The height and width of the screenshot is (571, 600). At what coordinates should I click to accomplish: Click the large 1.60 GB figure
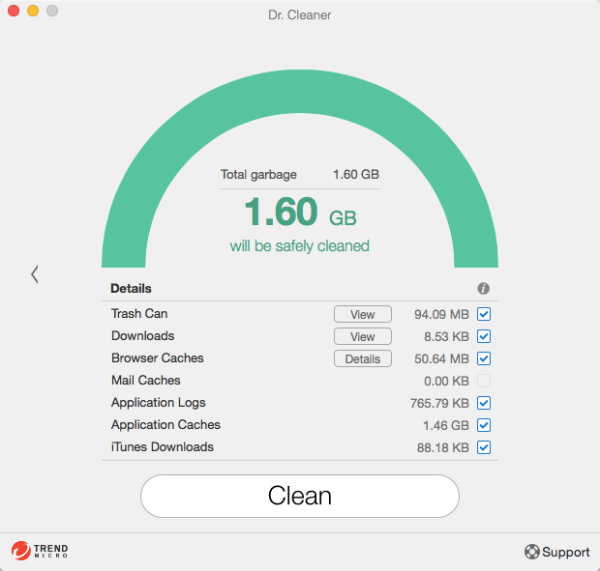coord(300,211)
